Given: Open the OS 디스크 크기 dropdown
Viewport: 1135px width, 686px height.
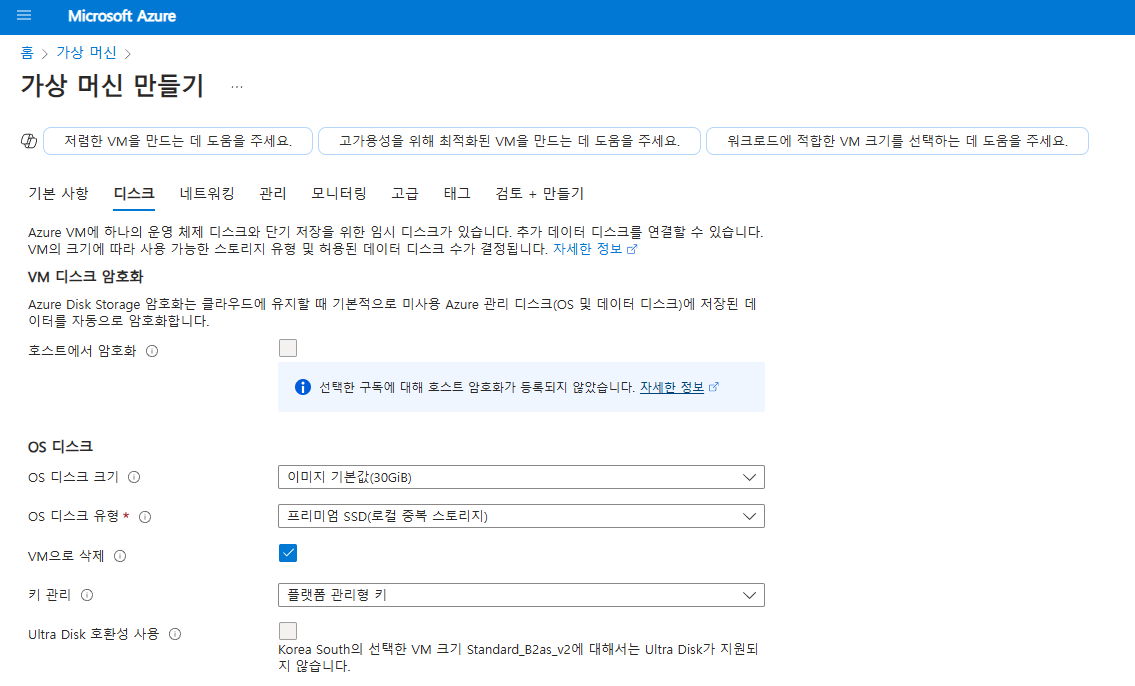Looking at the screenshot, I should 521,477.
